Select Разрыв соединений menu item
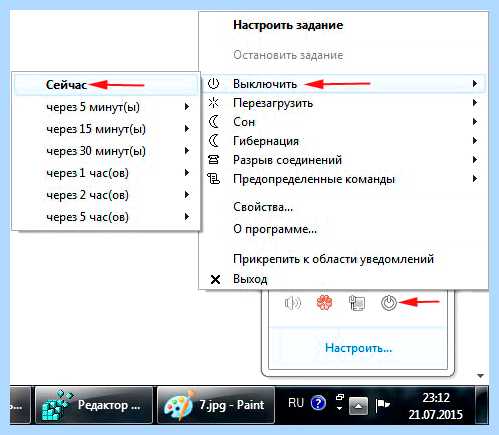499x435 pixels. (343, 160)
